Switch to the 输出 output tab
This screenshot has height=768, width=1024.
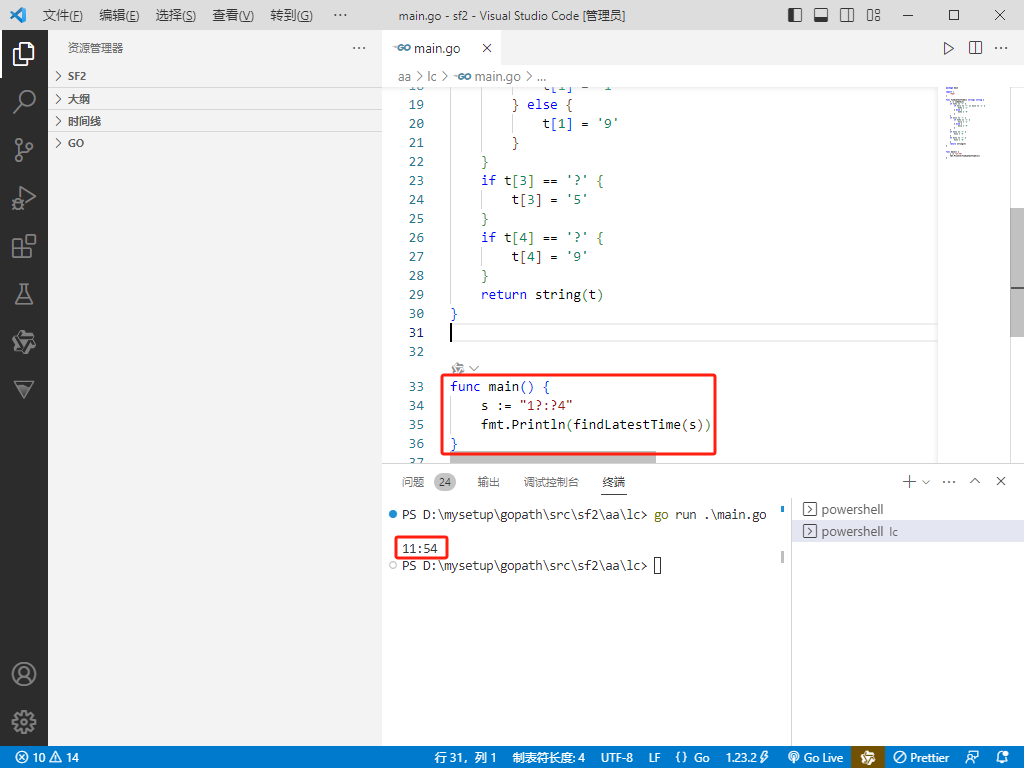coord(488,482)
